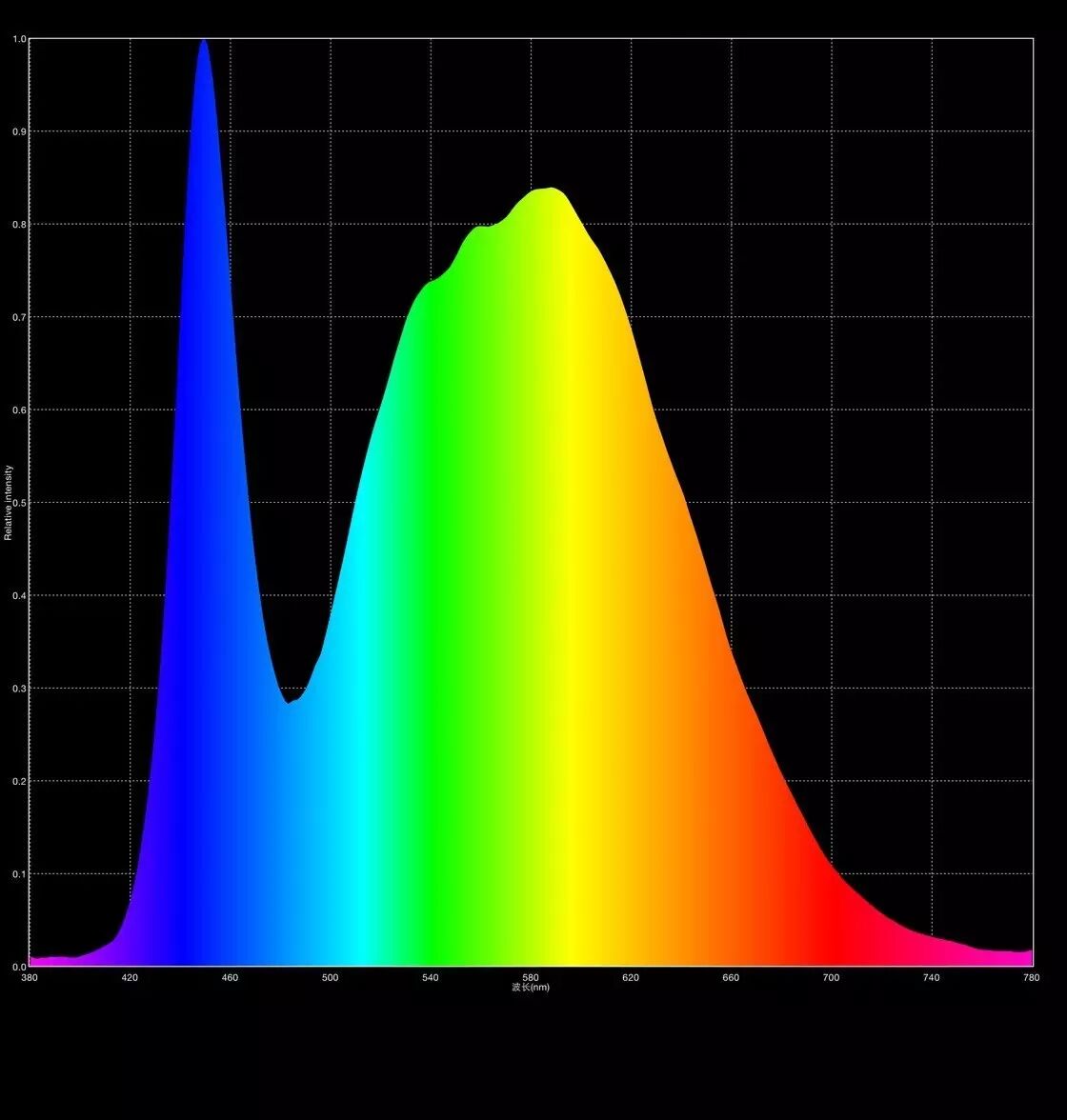Image resolution: width=1067 pixels, height=1120 pixels.
Task: Click the cyan trough minimum of the curve
Action: tap(289, 702)
